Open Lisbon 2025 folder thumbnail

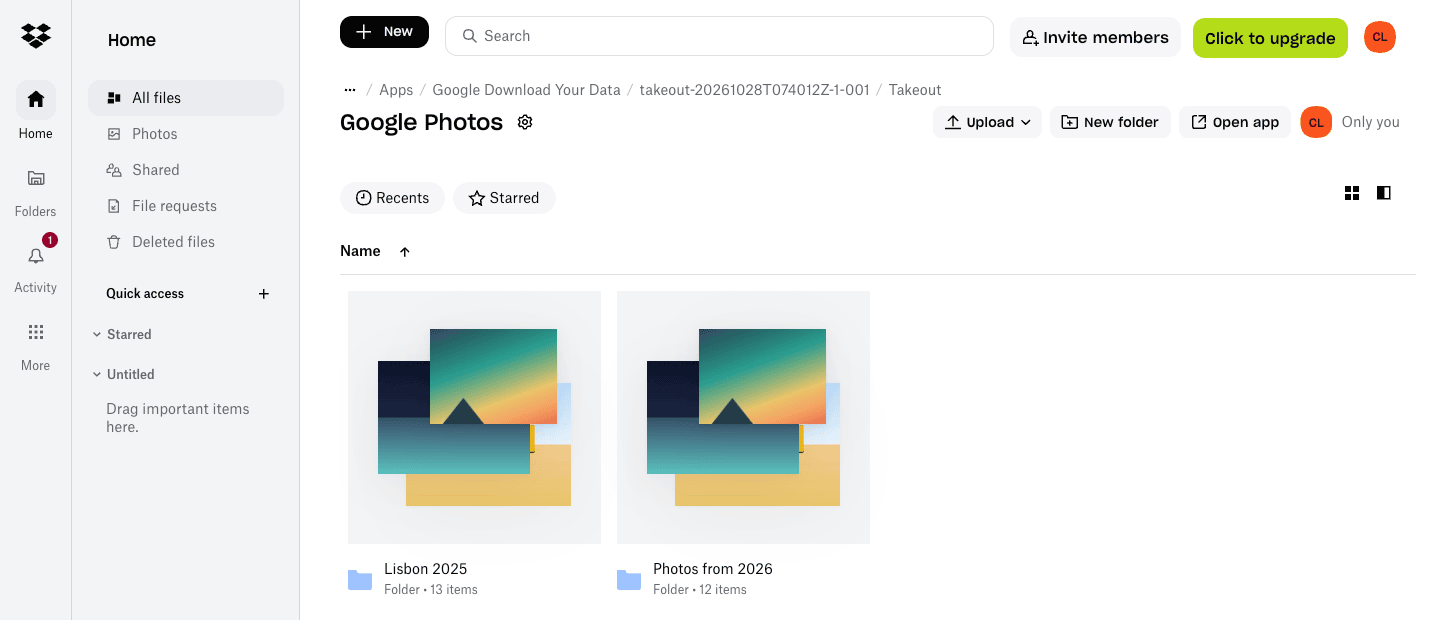point(474,417)
